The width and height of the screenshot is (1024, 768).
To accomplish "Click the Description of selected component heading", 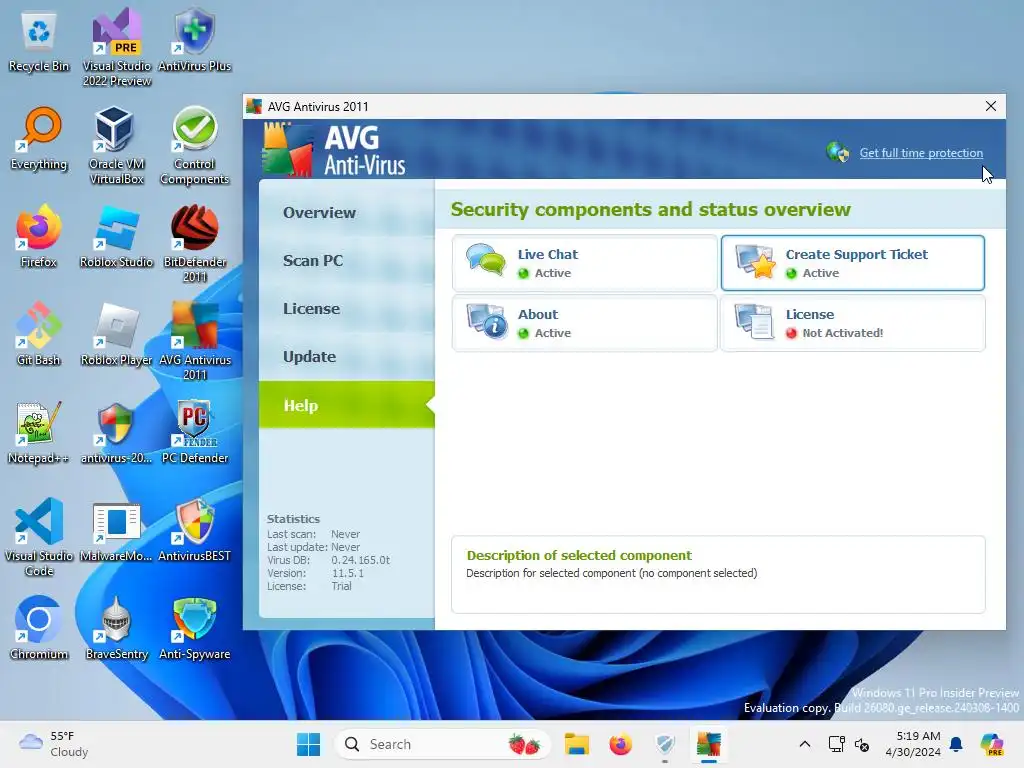I will (x=579, y=555).
